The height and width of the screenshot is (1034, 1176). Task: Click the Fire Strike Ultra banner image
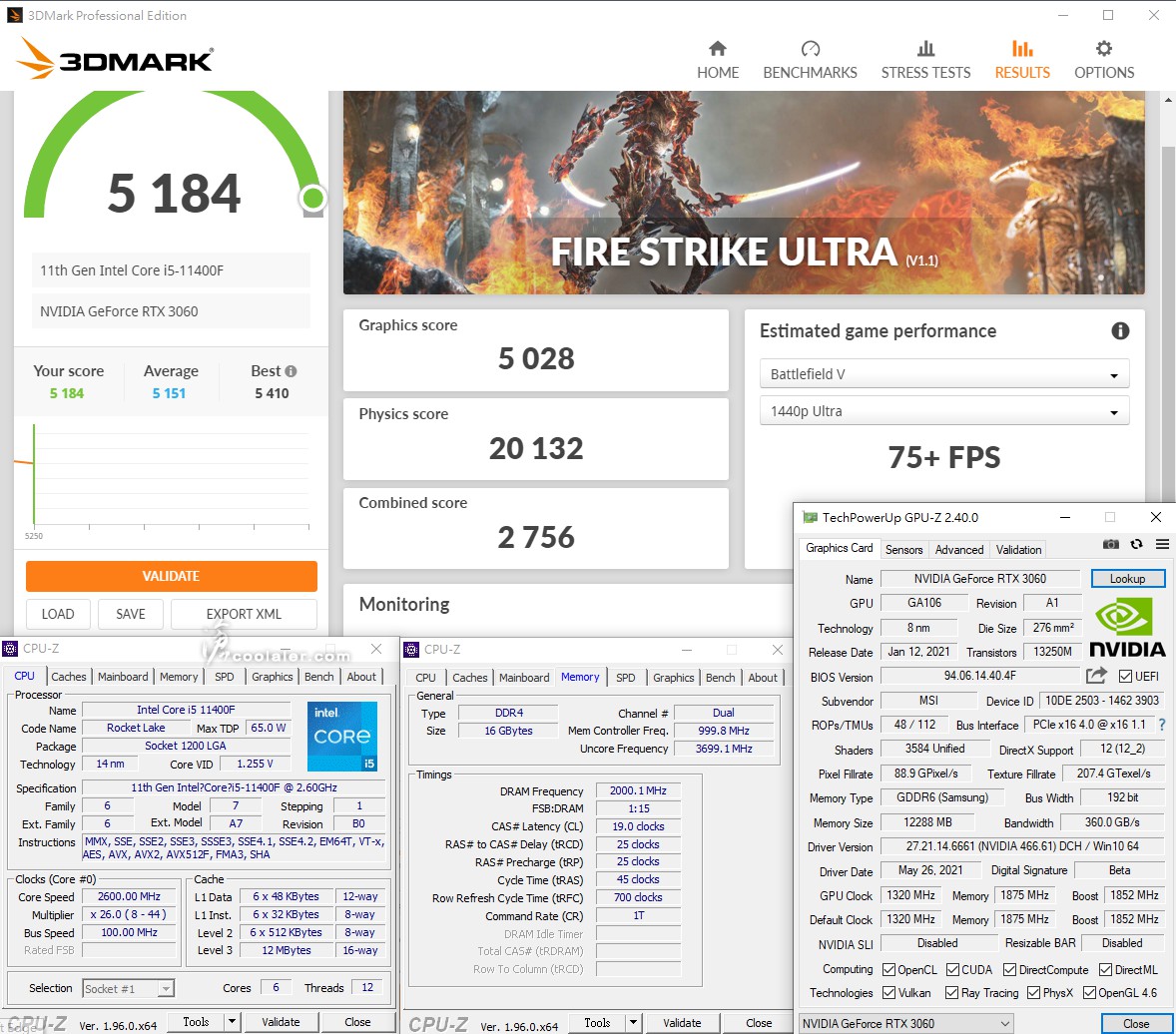tap(744, 193)
